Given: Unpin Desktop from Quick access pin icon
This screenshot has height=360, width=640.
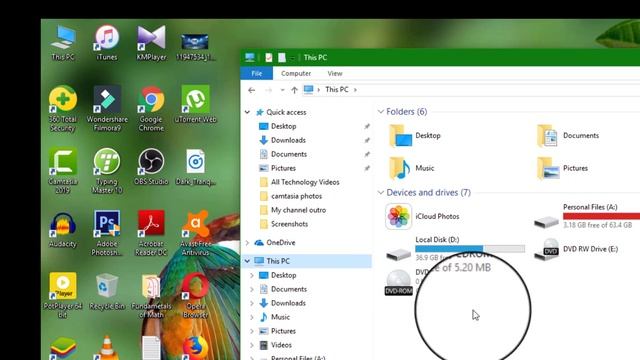Looking at the screenshot, I should (x=367, y=127).
